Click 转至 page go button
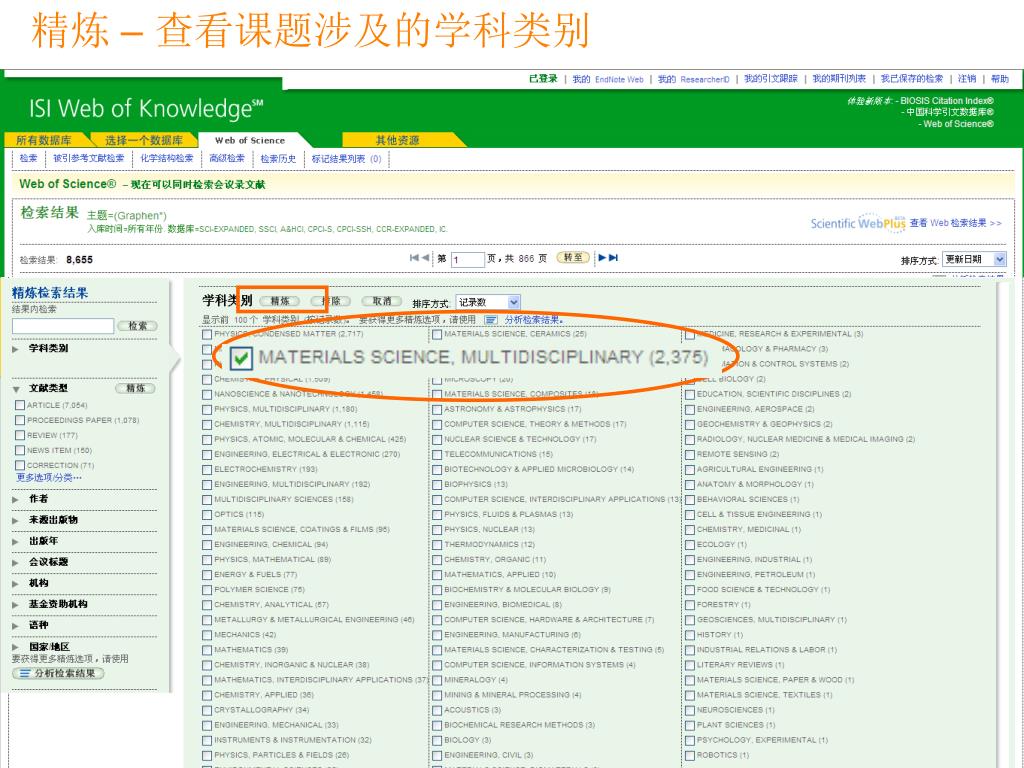This screenshot has width=1024, height=768. point(573,257)
